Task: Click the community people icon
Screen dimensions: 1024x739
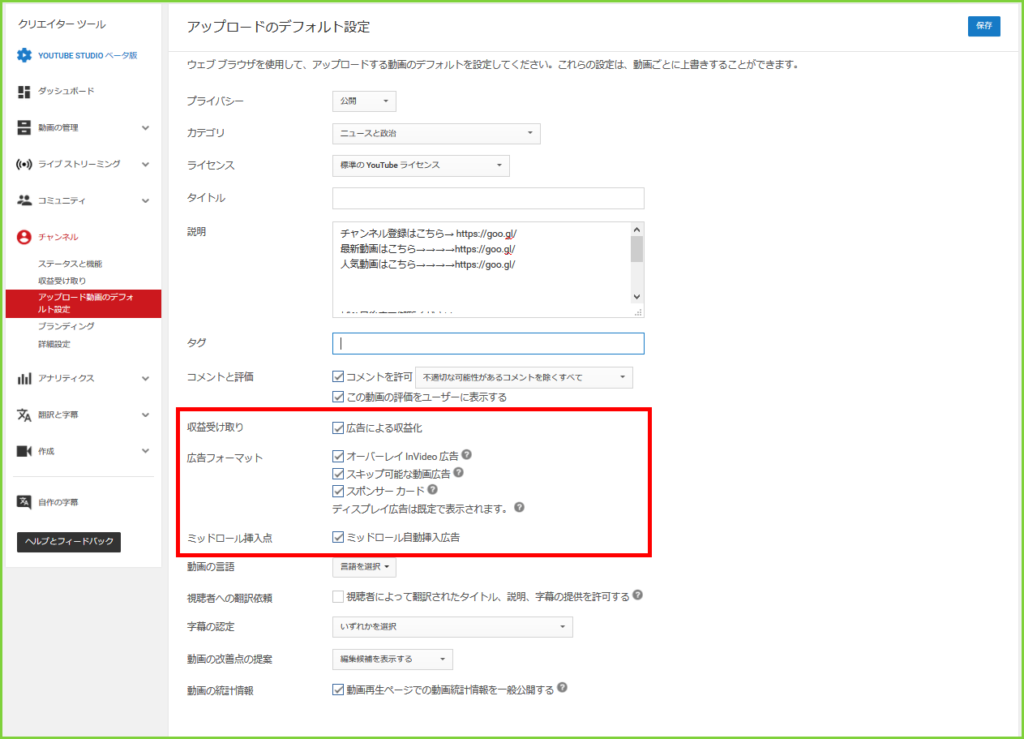Action: pos(24,200)
